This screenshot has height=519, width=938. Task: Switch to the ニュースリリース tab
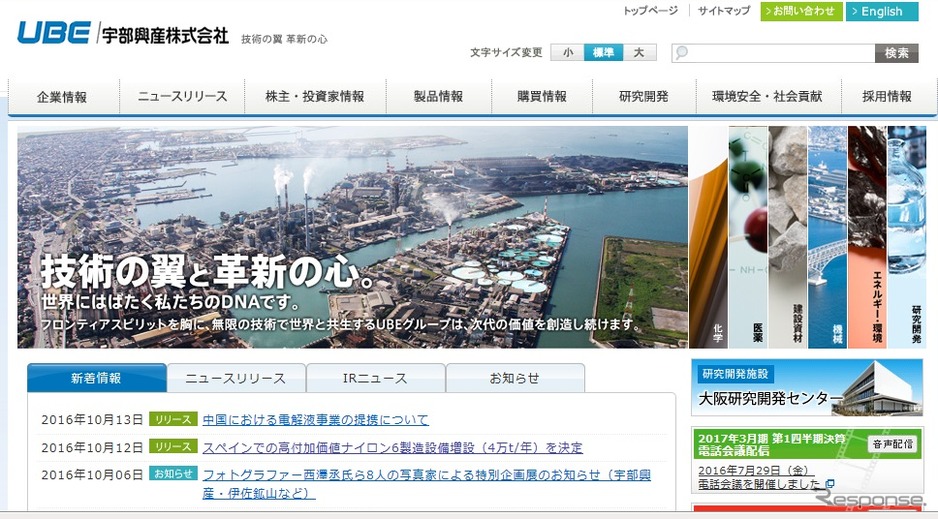click(x=236, y=378)
